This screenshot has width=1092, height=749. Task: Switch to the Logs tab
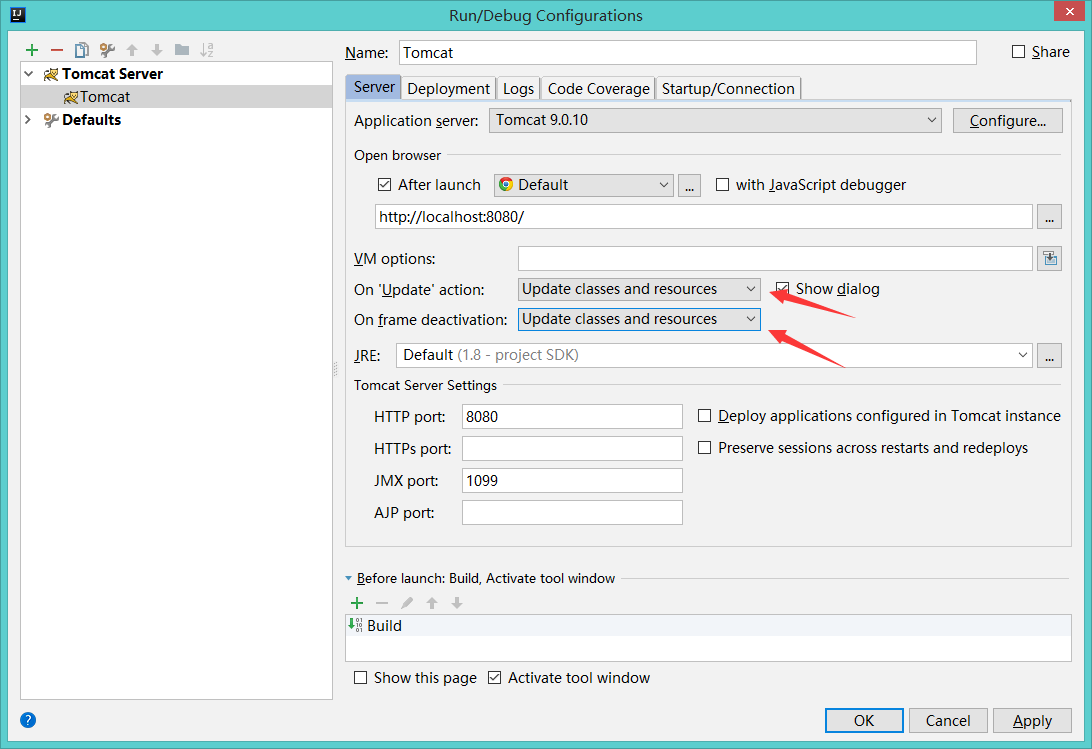coord(518,88)
